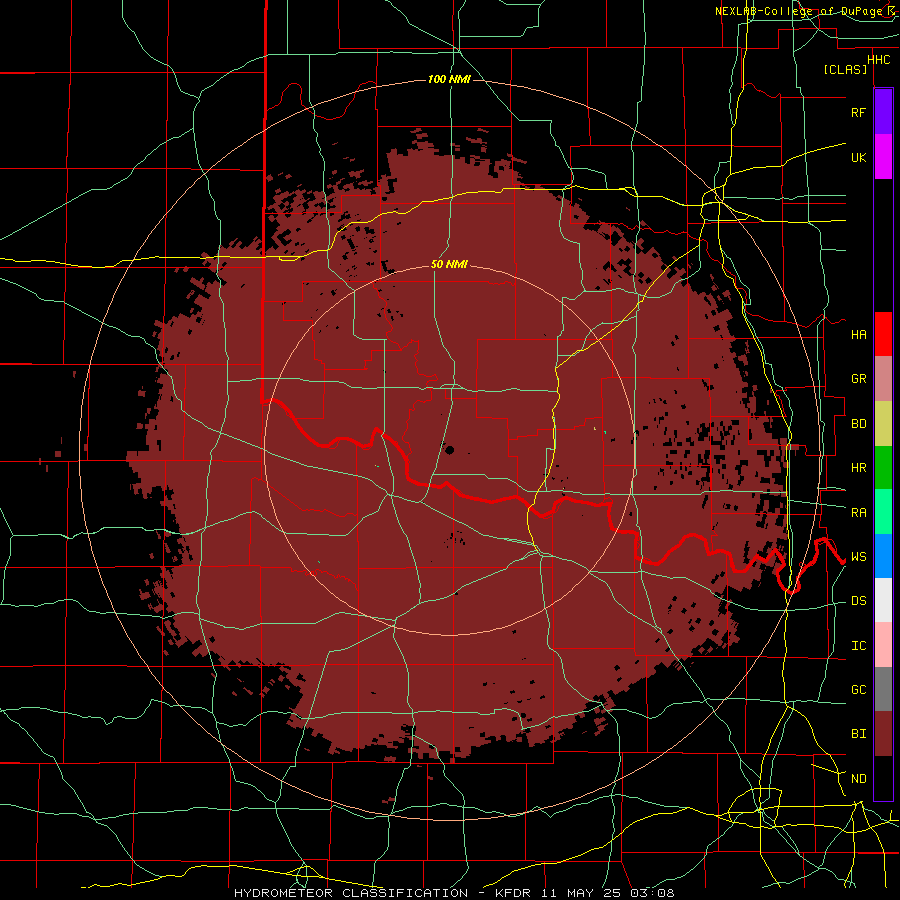Click the [CLAS] legend header
900x900 pixels.
pyautogui.click(x=845, y=70)
